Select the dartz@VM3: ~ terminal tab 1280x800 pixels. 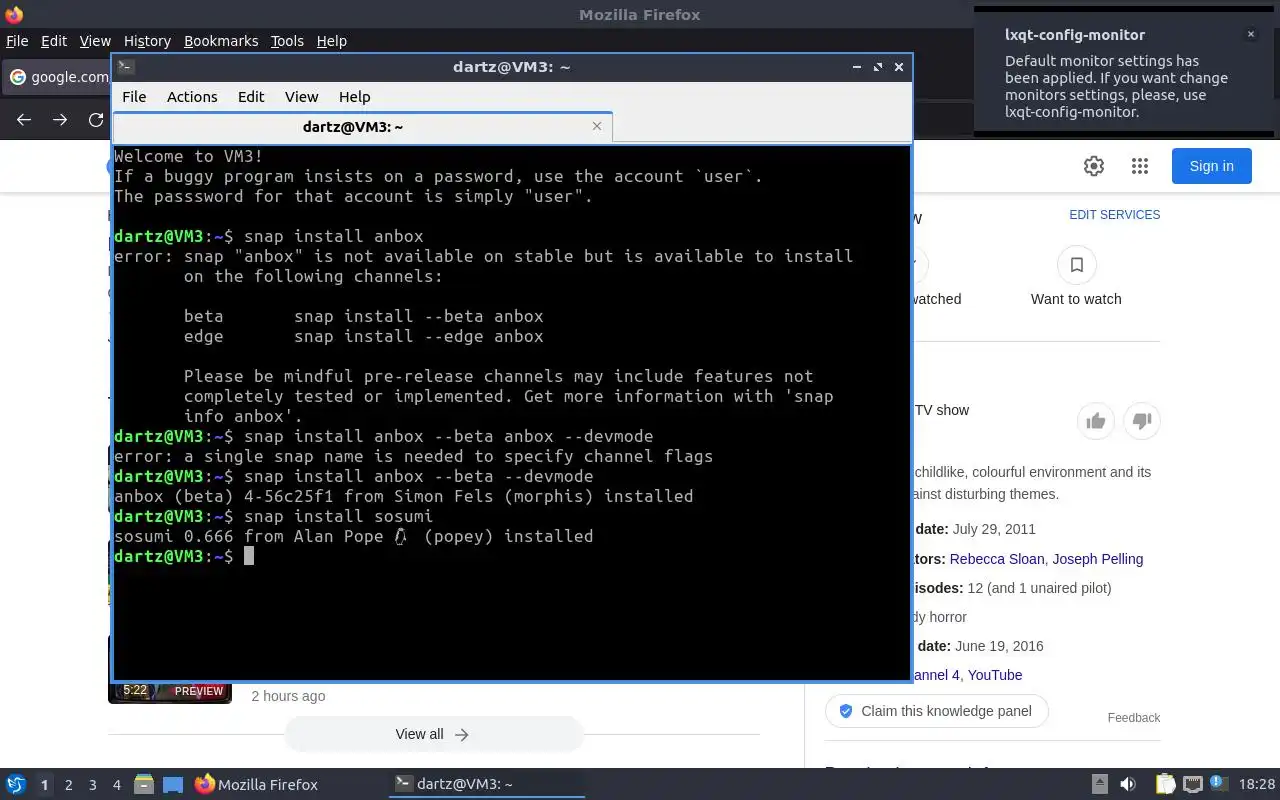coord(362,127)
